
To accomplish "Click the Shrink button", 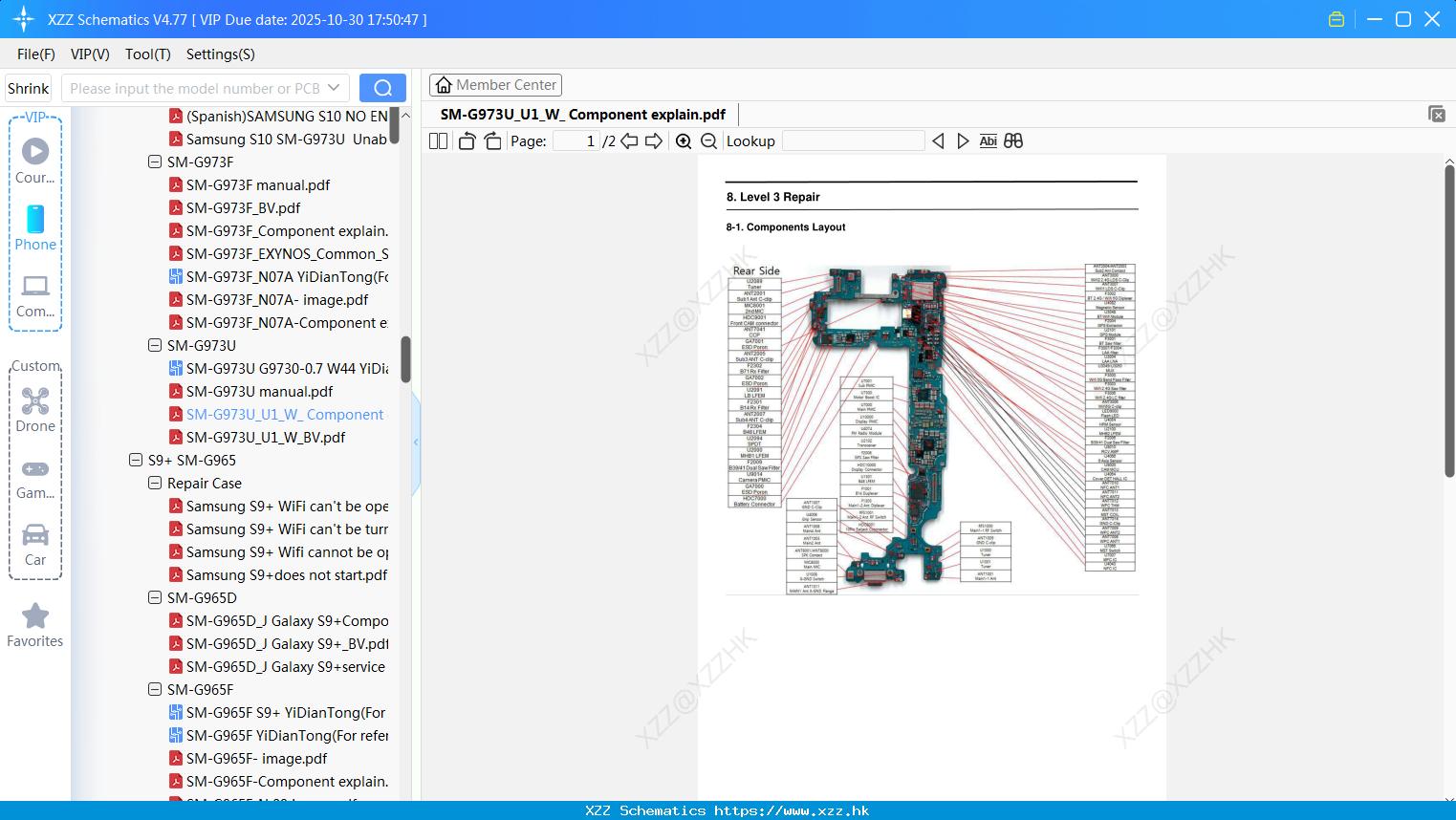I will [29, 88].
